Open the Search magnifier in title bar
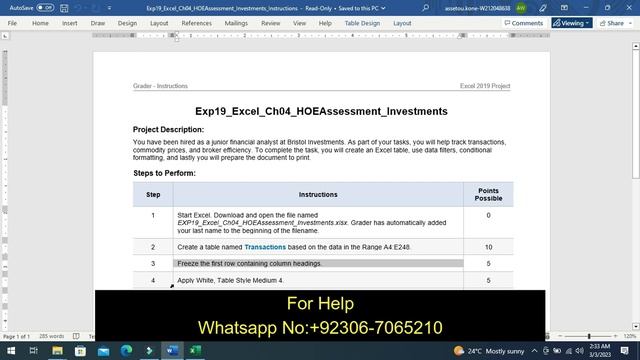 coord(425,8)
